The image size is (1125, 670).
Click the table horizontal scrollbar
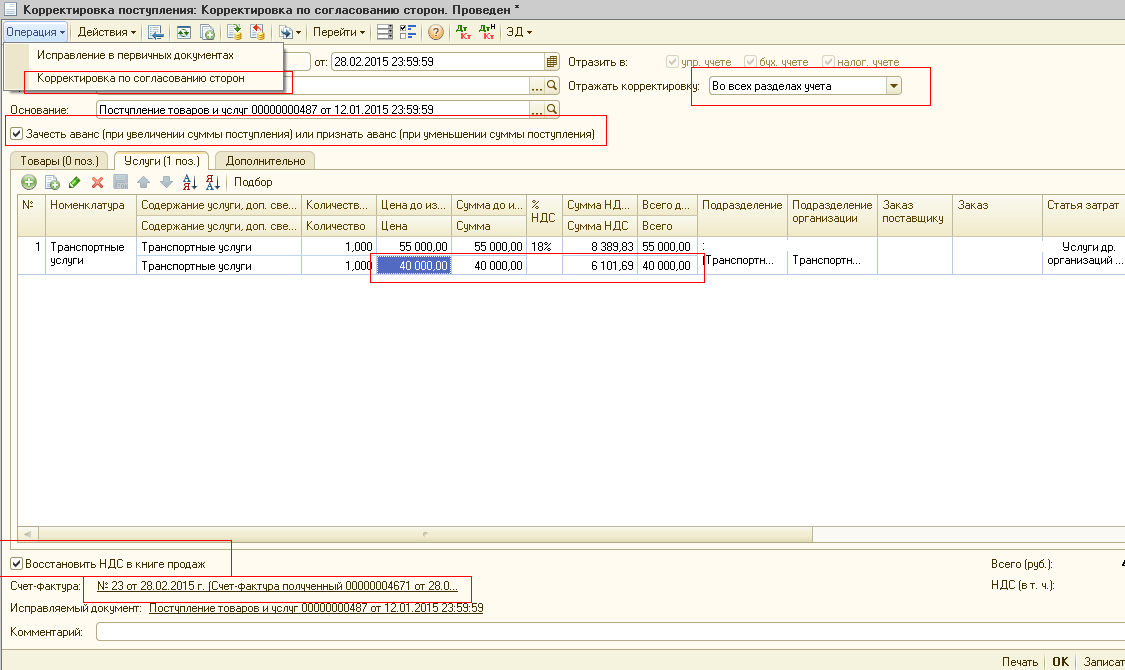tap(425, 534)
